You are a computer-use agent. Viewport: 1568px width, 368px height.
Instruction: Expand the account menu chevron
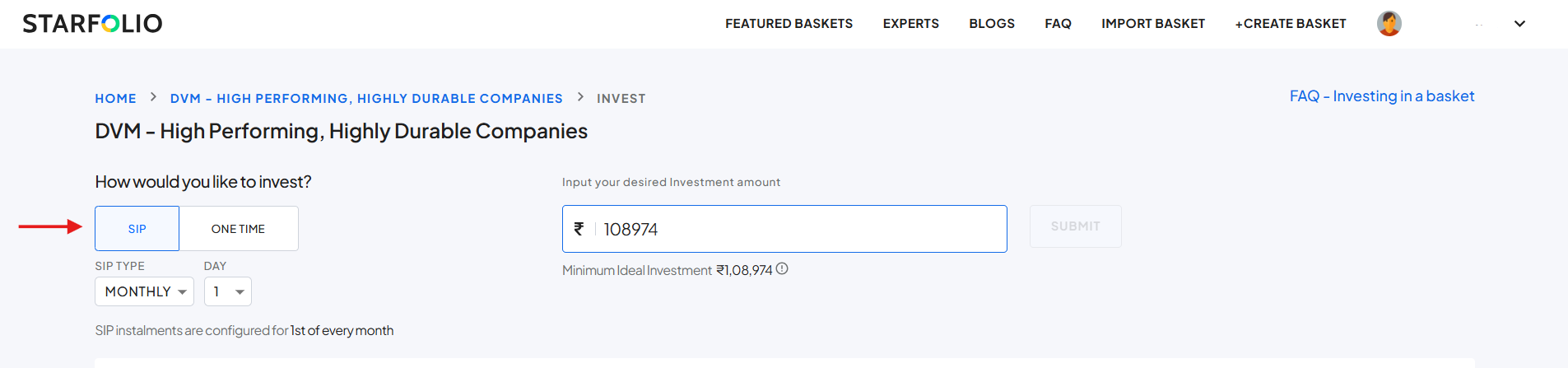1519,24
